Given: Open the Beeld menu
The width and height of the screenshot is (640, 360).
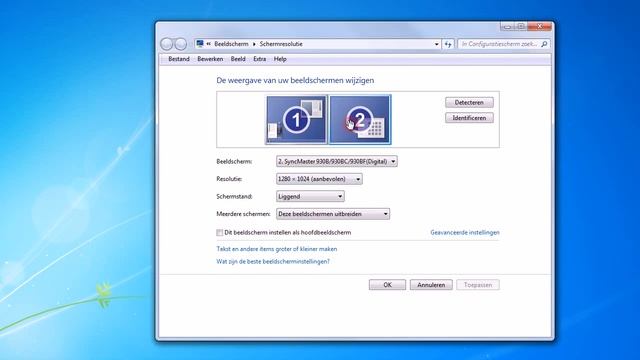Looking at the screenshot, I should pyautogui.click(x=238, y=59).
